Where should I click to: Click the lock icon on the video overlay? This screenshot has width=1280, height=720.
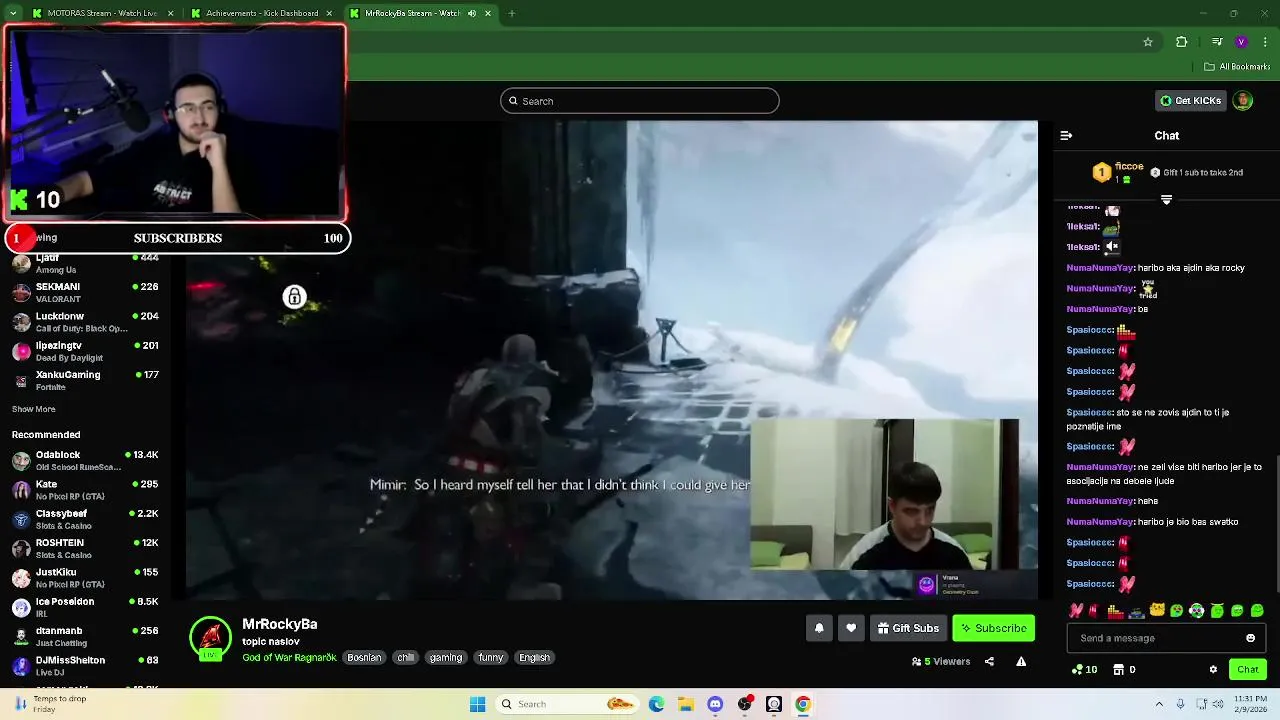pyautogui.click(x=294, y=297)
